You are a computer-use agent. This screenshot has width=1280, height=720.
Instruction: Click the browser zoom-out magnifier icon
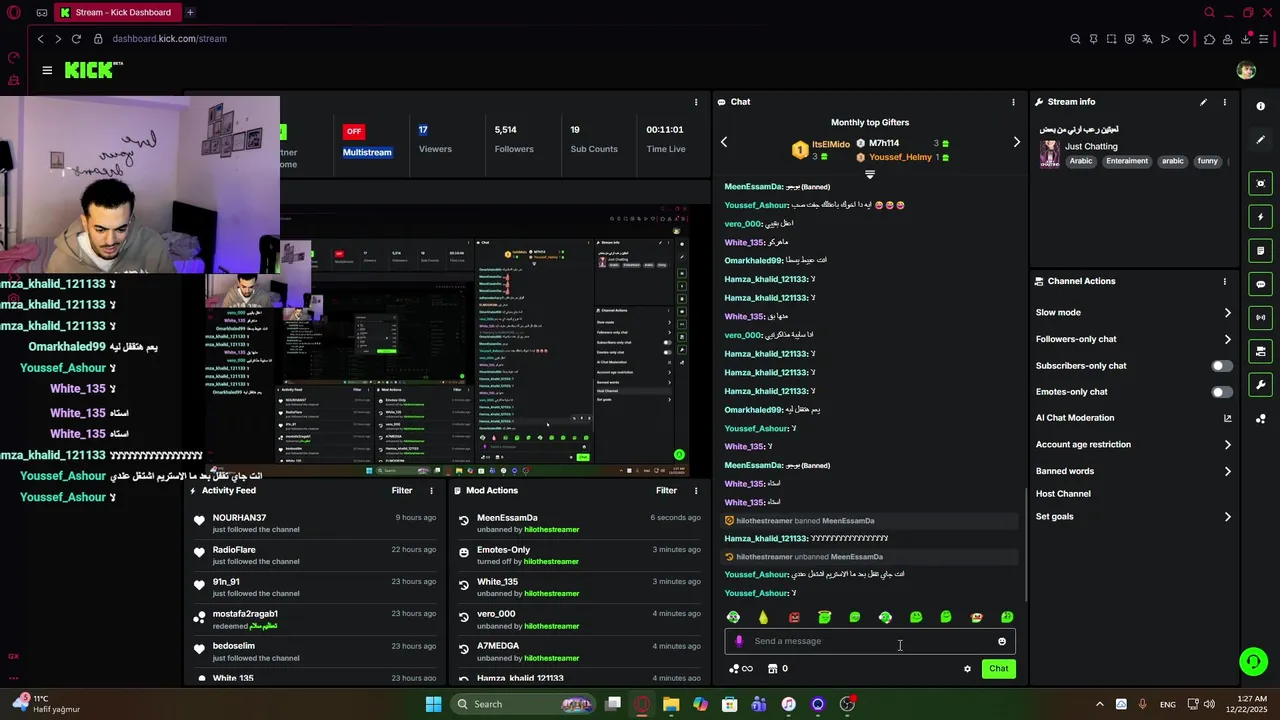click(x=1075, y=39)
